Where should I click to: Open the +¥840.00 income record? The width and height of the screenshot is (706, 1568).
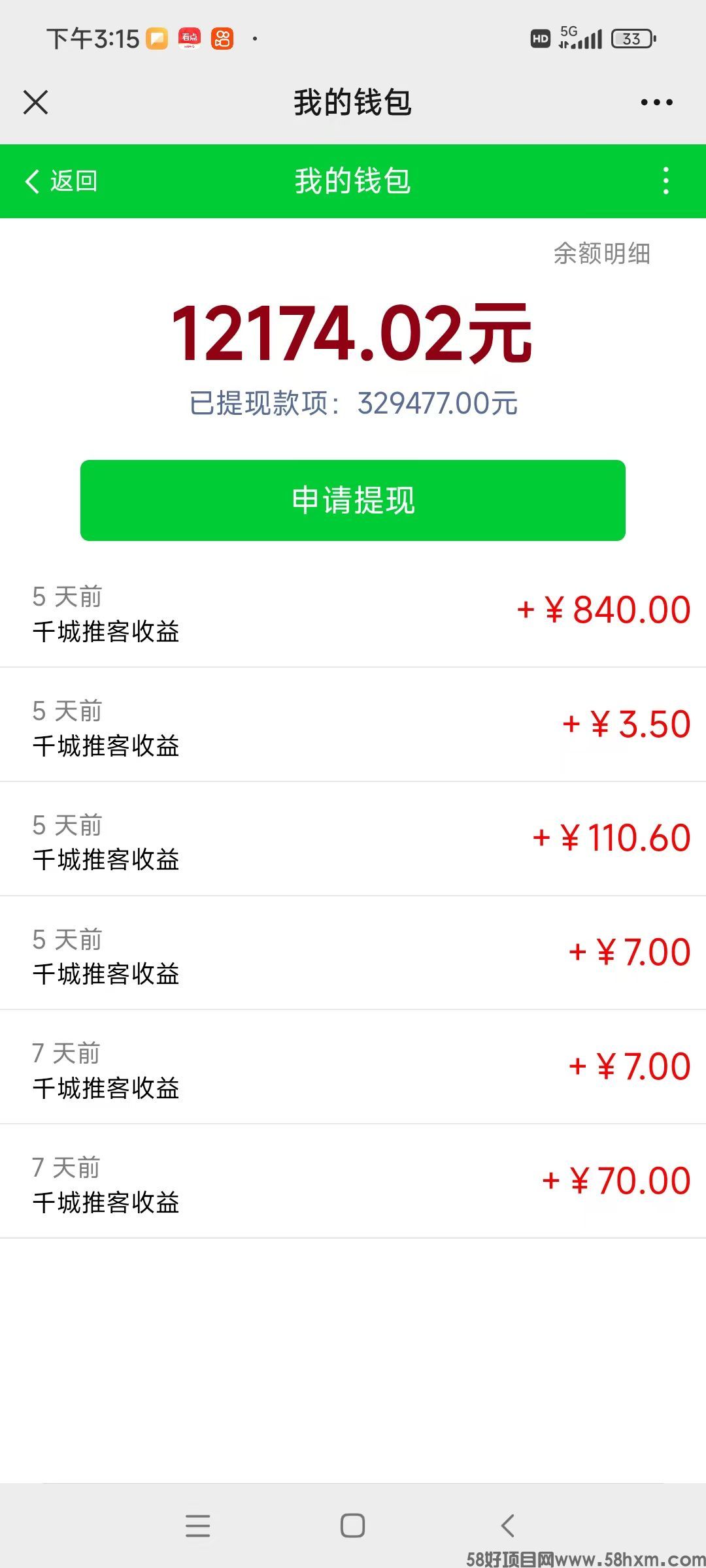tap(353, 610)
